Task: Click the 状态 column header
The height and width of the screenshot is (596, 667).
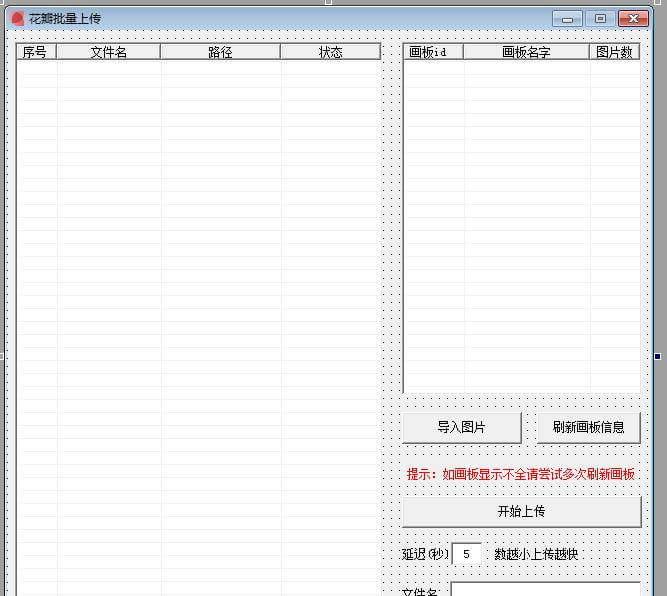Action: click(x=330, y=52)
